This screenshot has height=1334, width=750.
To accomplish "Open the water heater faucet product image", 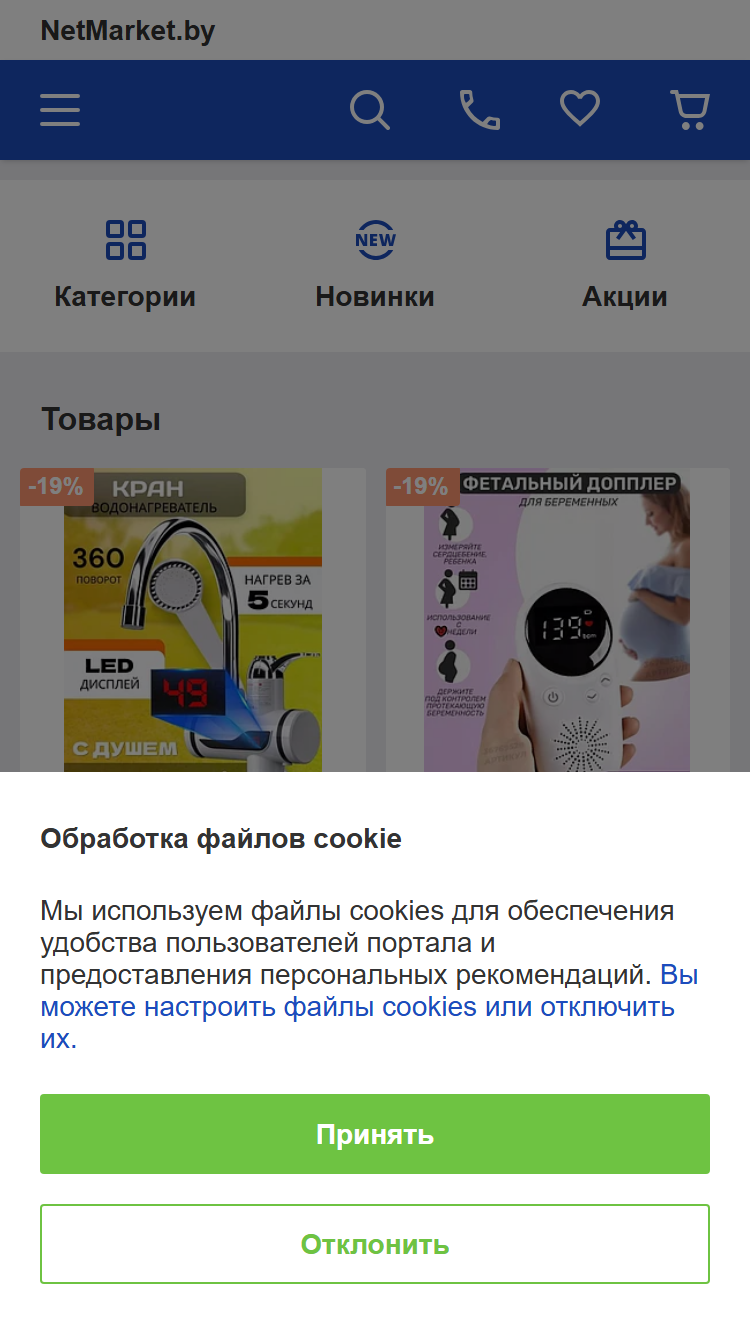I will click(x=193, y=620).
